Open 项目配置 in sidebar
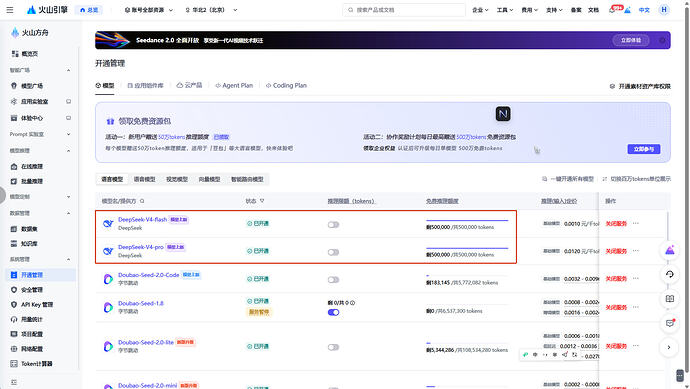 (27, 334)
